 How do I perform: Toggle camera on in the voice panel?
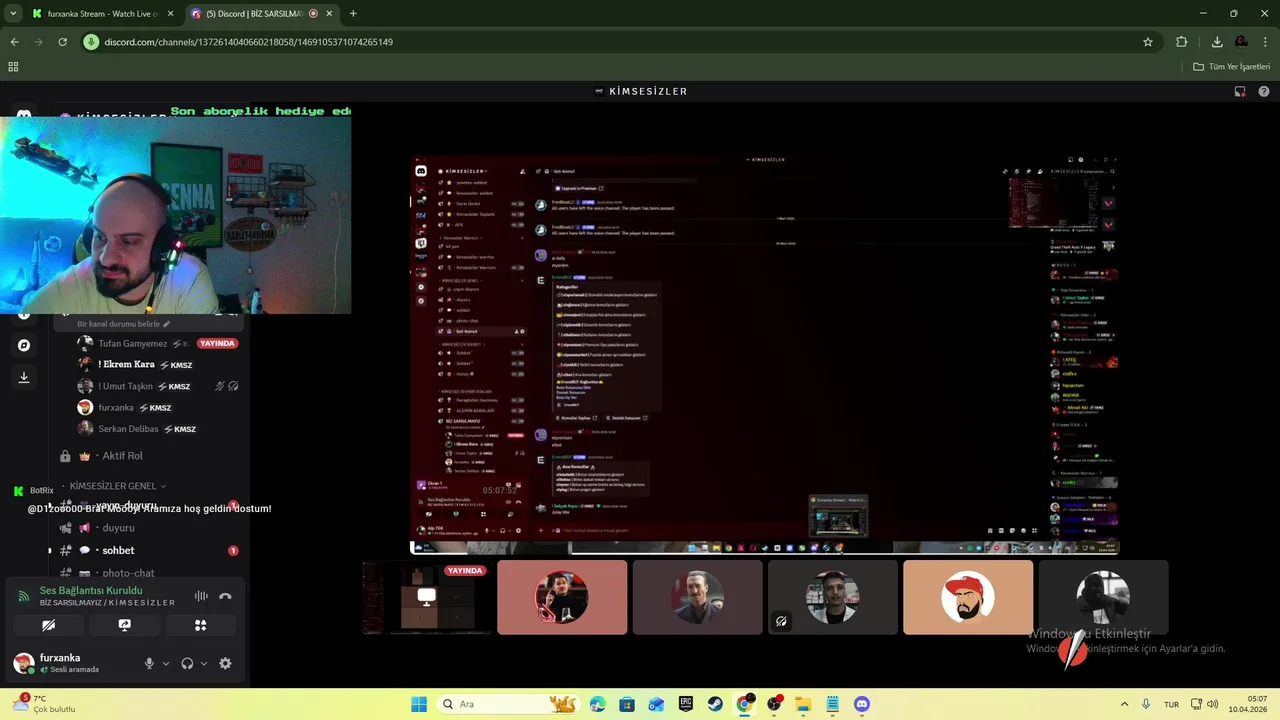pos(48,625)
